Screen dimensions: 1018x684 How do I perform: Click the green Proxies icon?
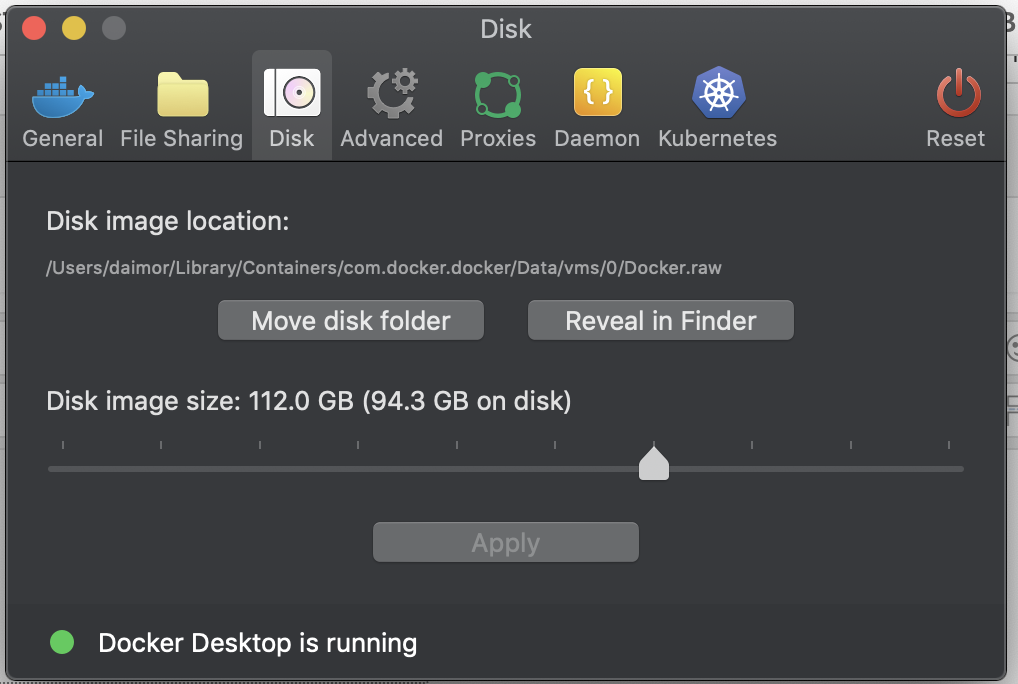click(x=498, y=96)
